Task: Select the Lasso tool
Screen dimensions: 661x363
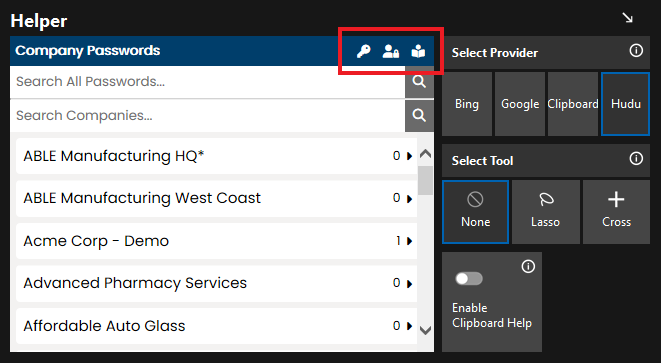Action: point(545,212)
